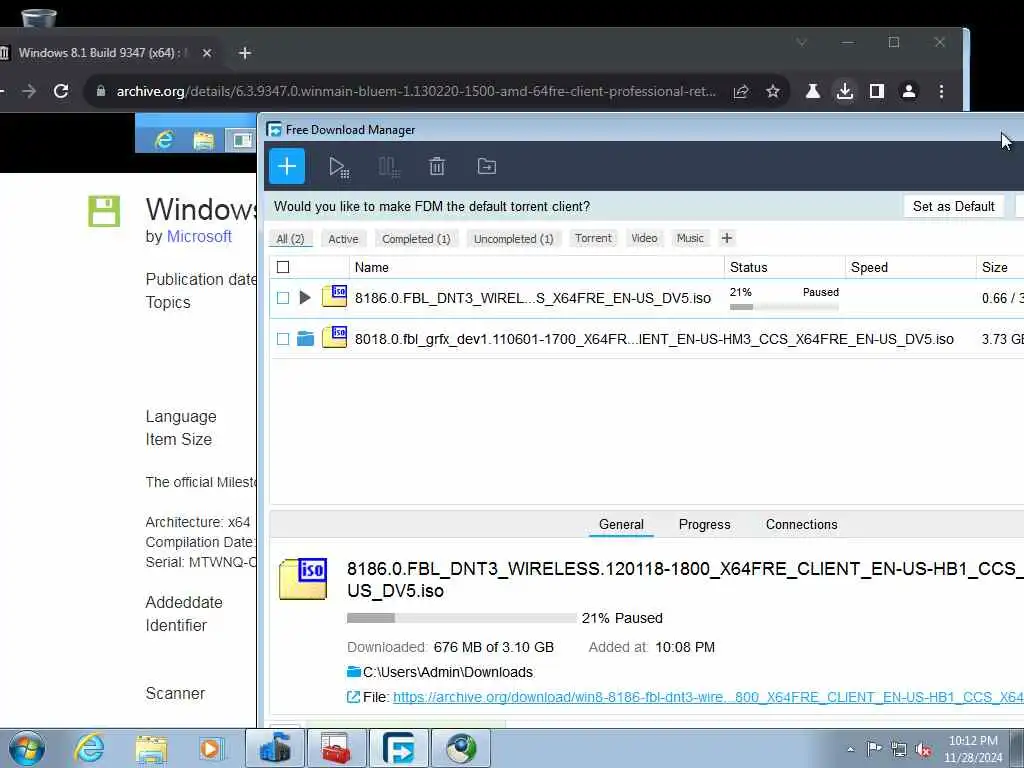The height and width of the screenshot is (768, 1024).
Task: Show the All (2) downloads filter
Action: (291, 239)
